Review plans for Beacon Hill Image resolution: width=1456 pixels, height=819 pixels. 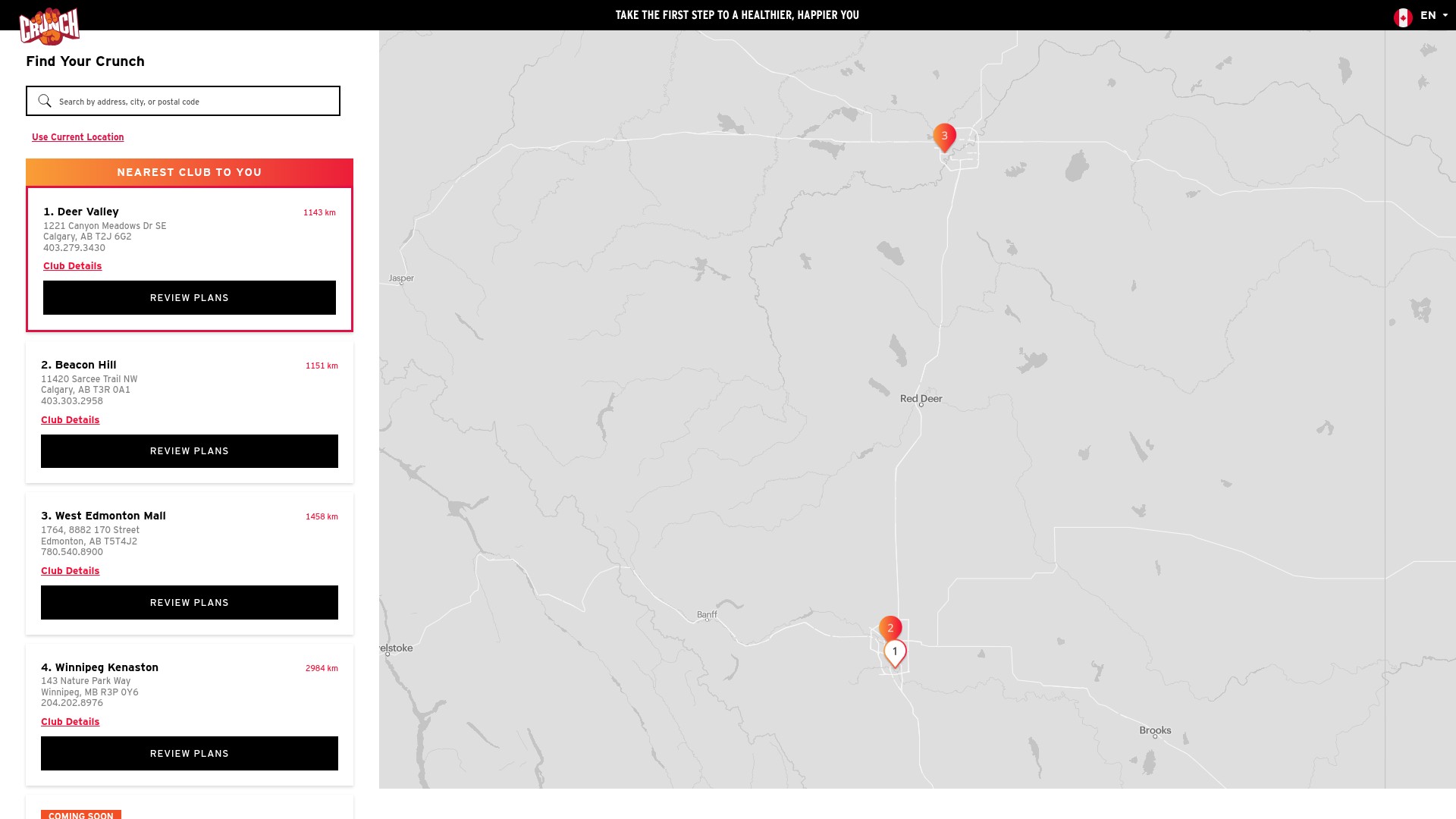(190, 451)
